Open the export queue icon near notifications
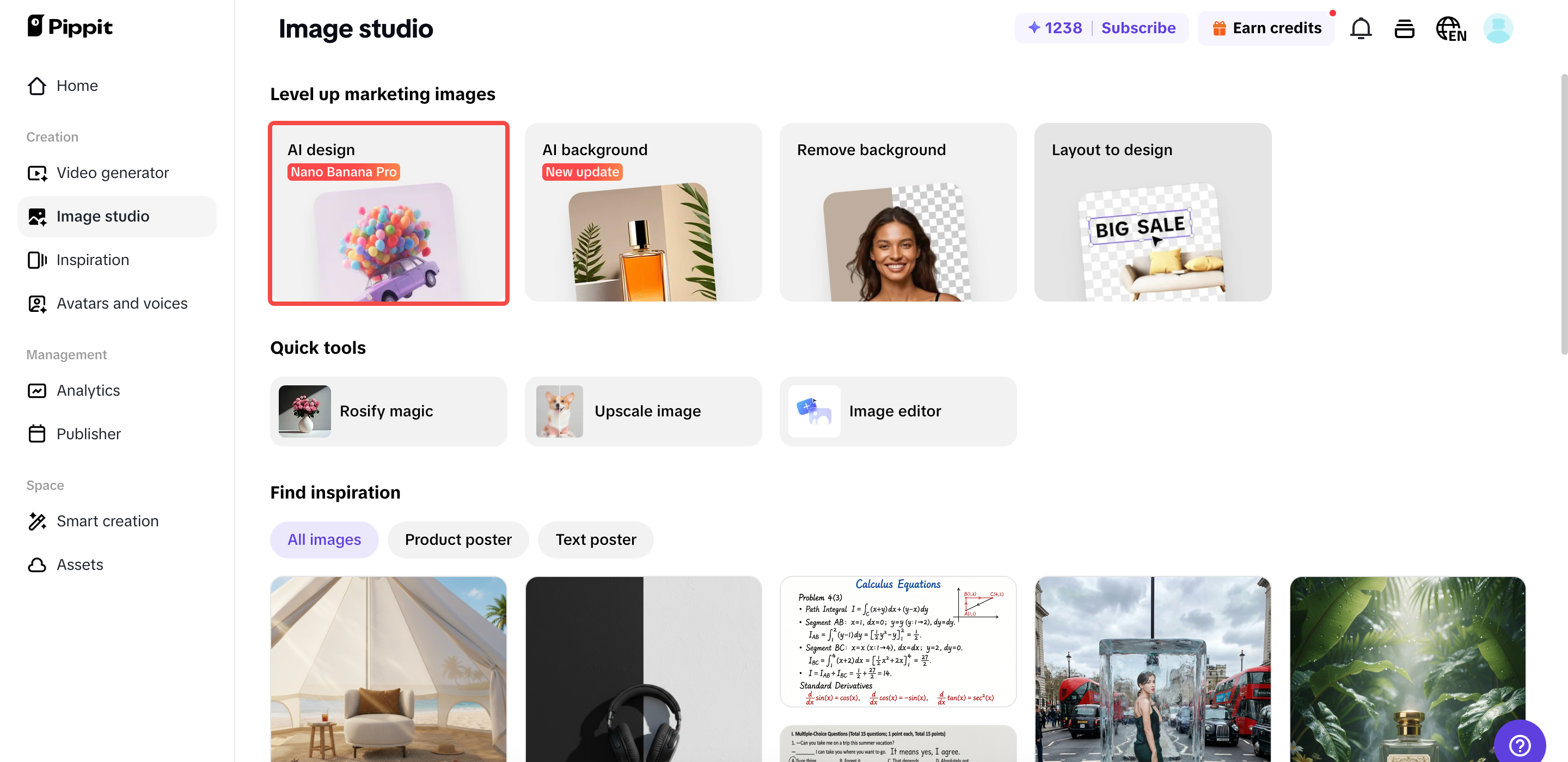Screen dimensions: 1568x762 [1405, 28]
